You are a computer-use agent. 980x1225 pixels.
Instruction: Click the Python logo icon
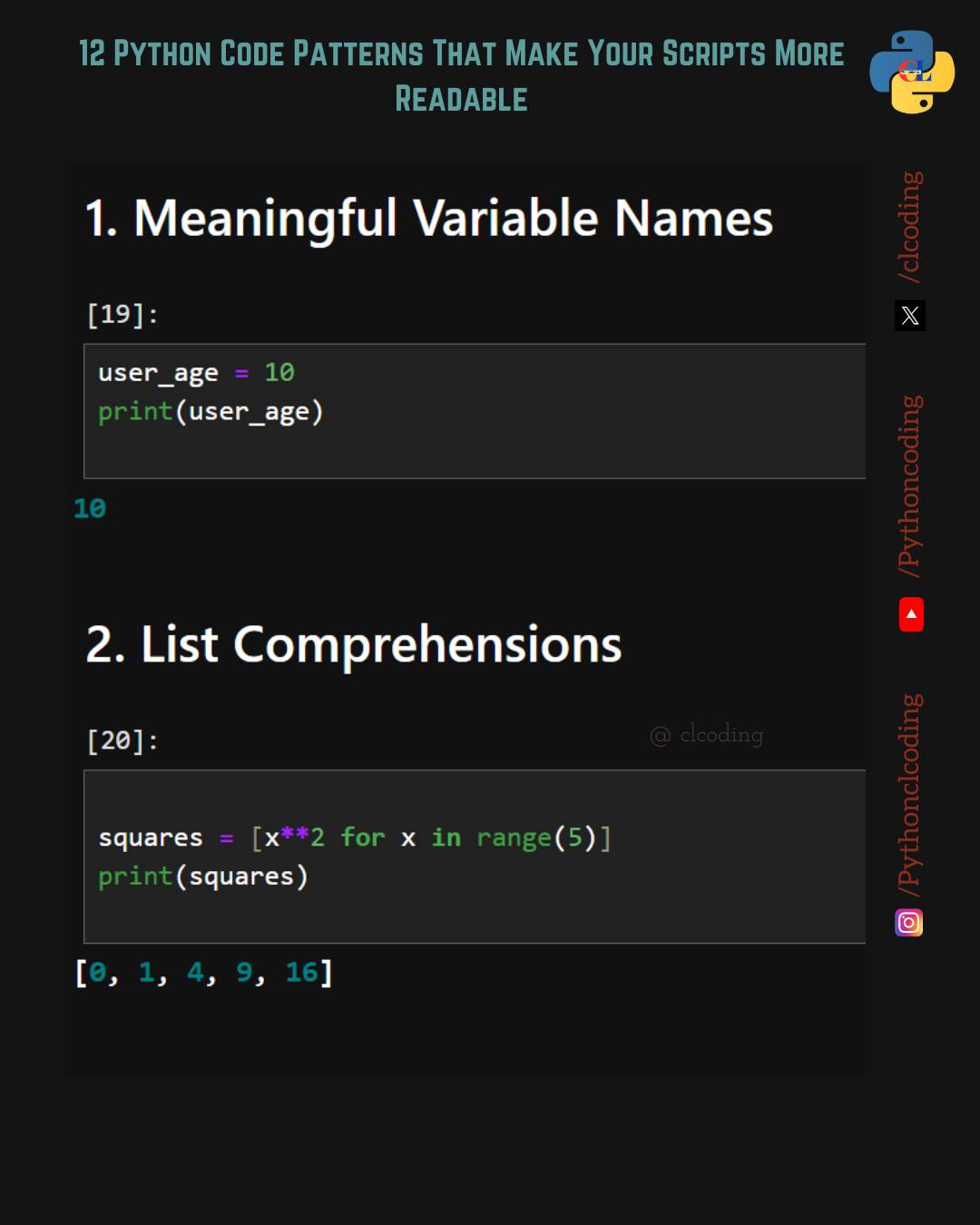pos(912,72)
